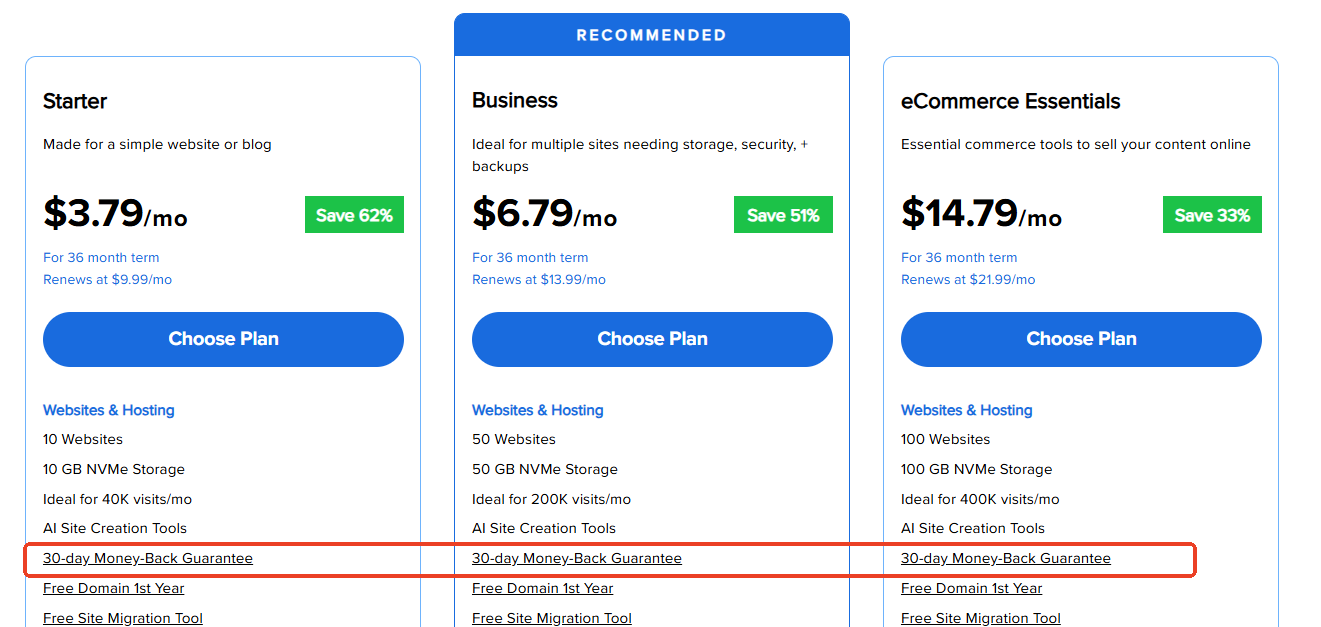Open Business 30-day Money-Back Guarantee link
Viewport: 1321px width, 627px height.
tap(577, 558)
